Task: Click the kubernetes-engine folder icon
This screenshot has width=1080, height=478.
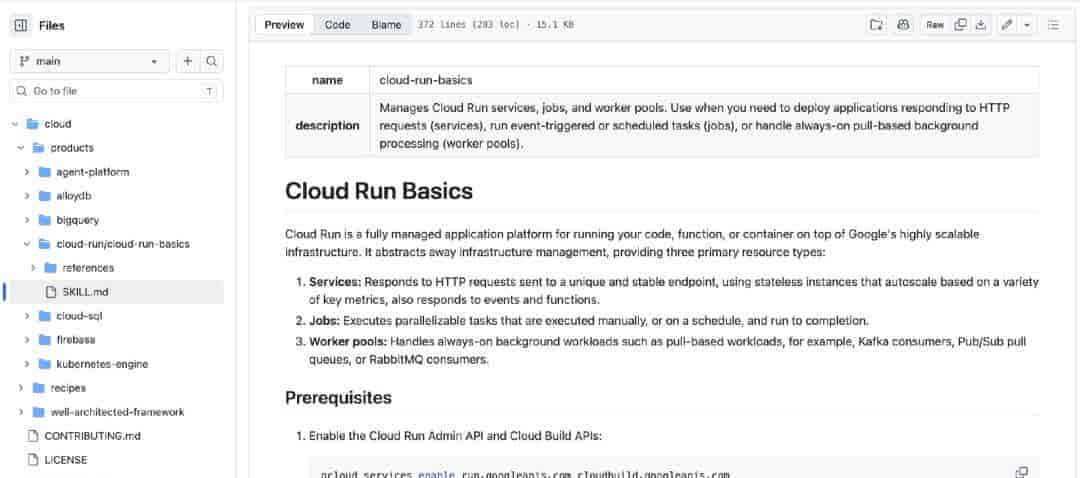Action: pyautogui.click(x=45, y=364)
